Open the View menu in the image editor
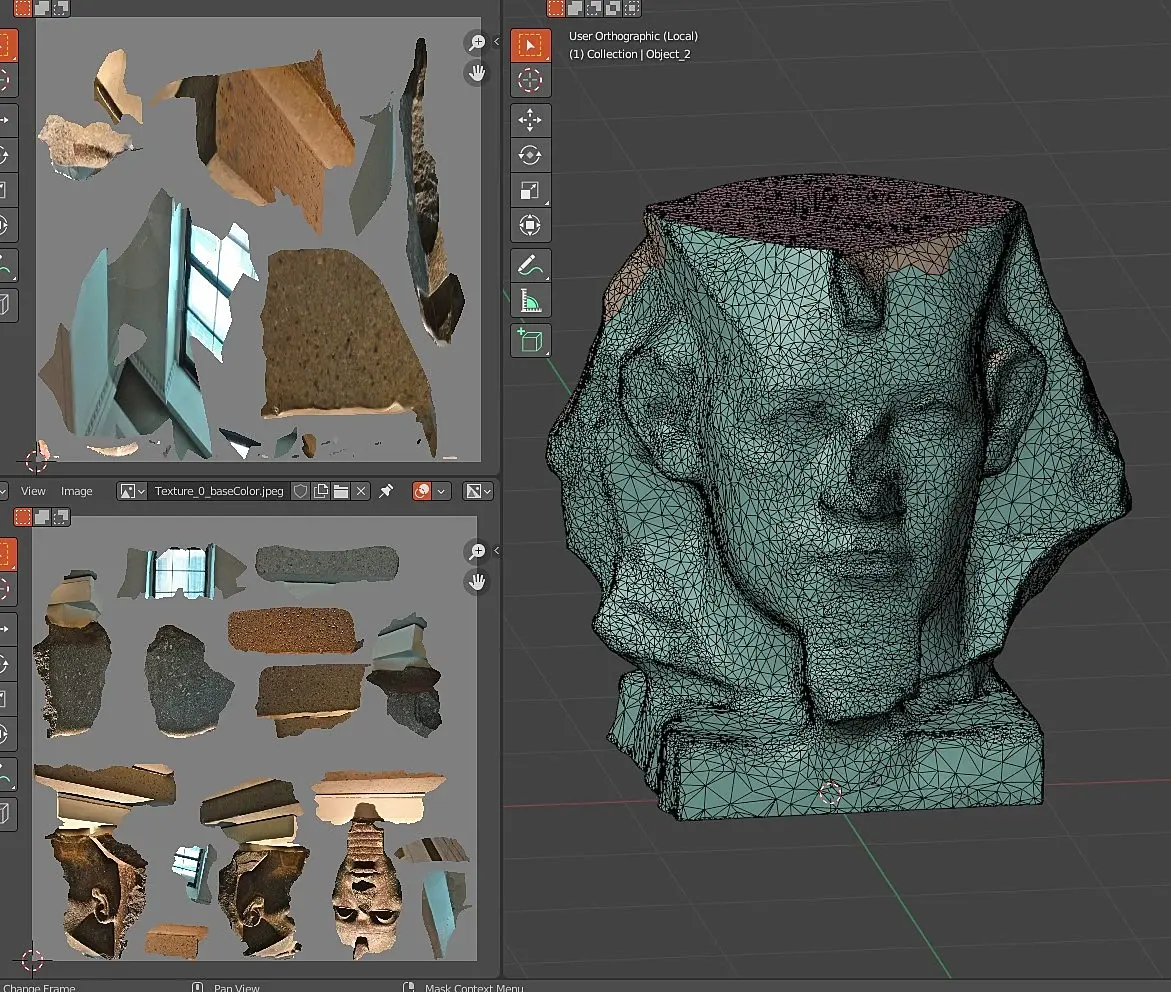This screenshot has height=992, width=1171. pyautogui.click(x=33, y=491)
